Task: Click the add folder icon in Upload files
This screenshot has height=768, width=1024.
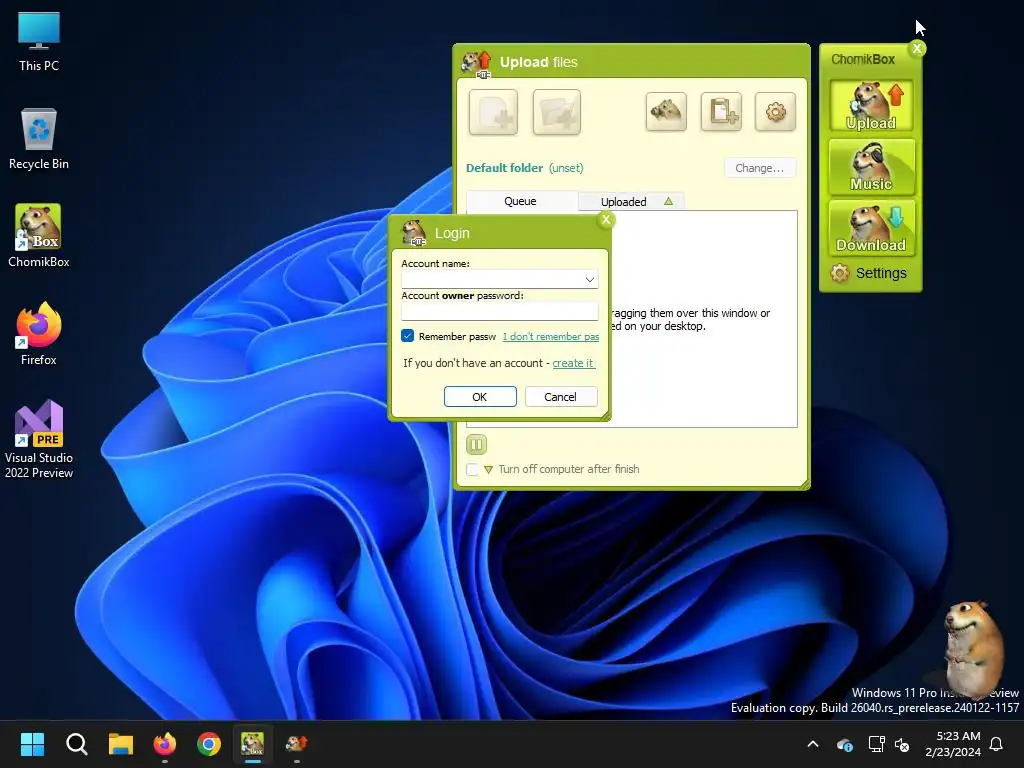Action: [556, 112]
